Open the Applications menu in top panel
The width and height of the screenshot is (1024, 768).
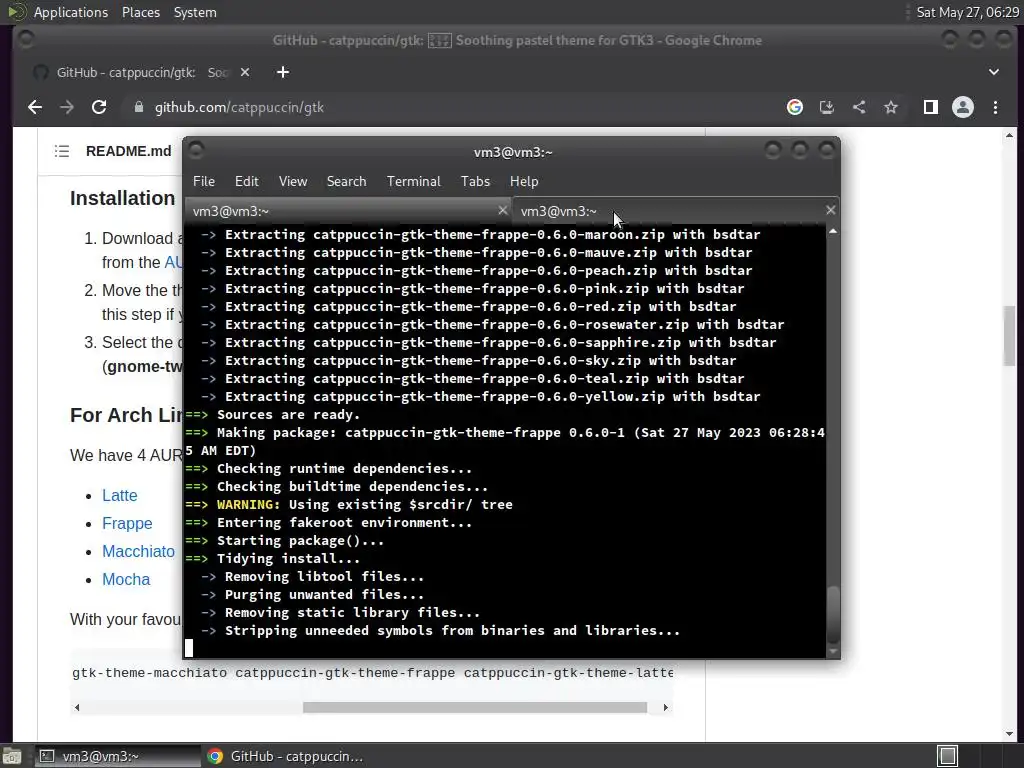click(71, 12)
